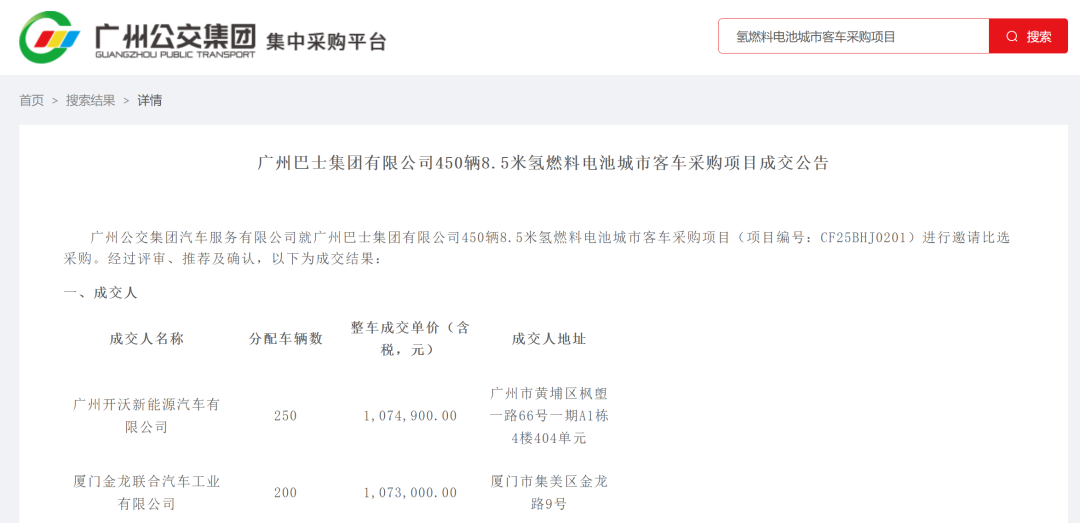1080x523 pixels.
Task: Click the 分配车辆数 column header
Action: pos(286,339)
